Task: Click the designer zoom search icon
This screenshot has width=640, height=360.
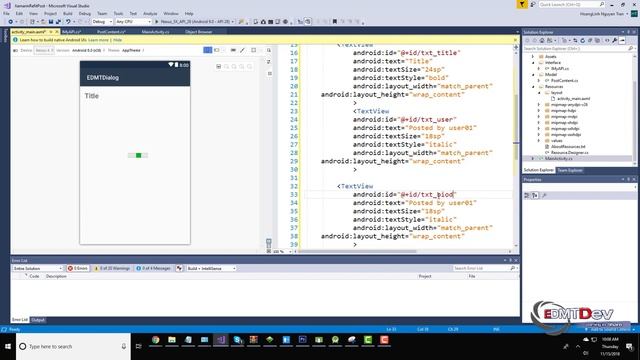Action: [269, 50]
